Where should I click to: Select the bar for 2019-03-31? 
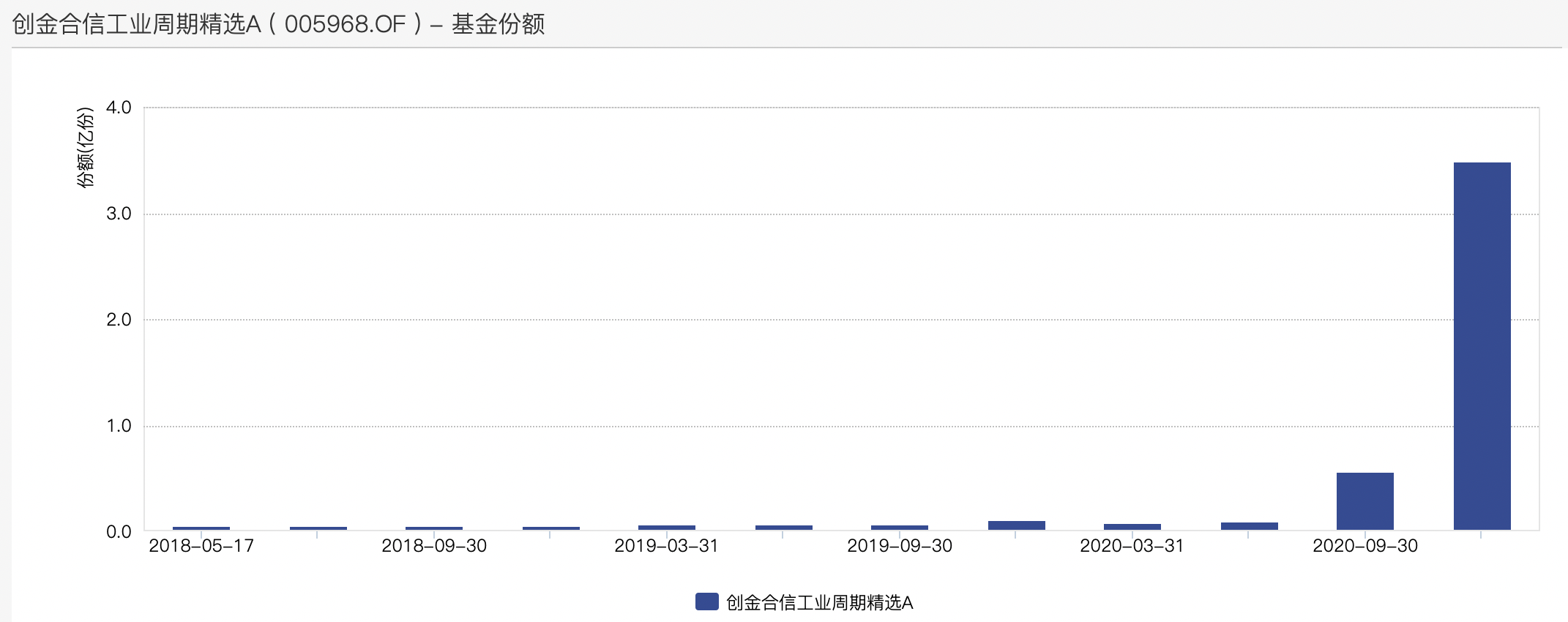pos(667,528)
